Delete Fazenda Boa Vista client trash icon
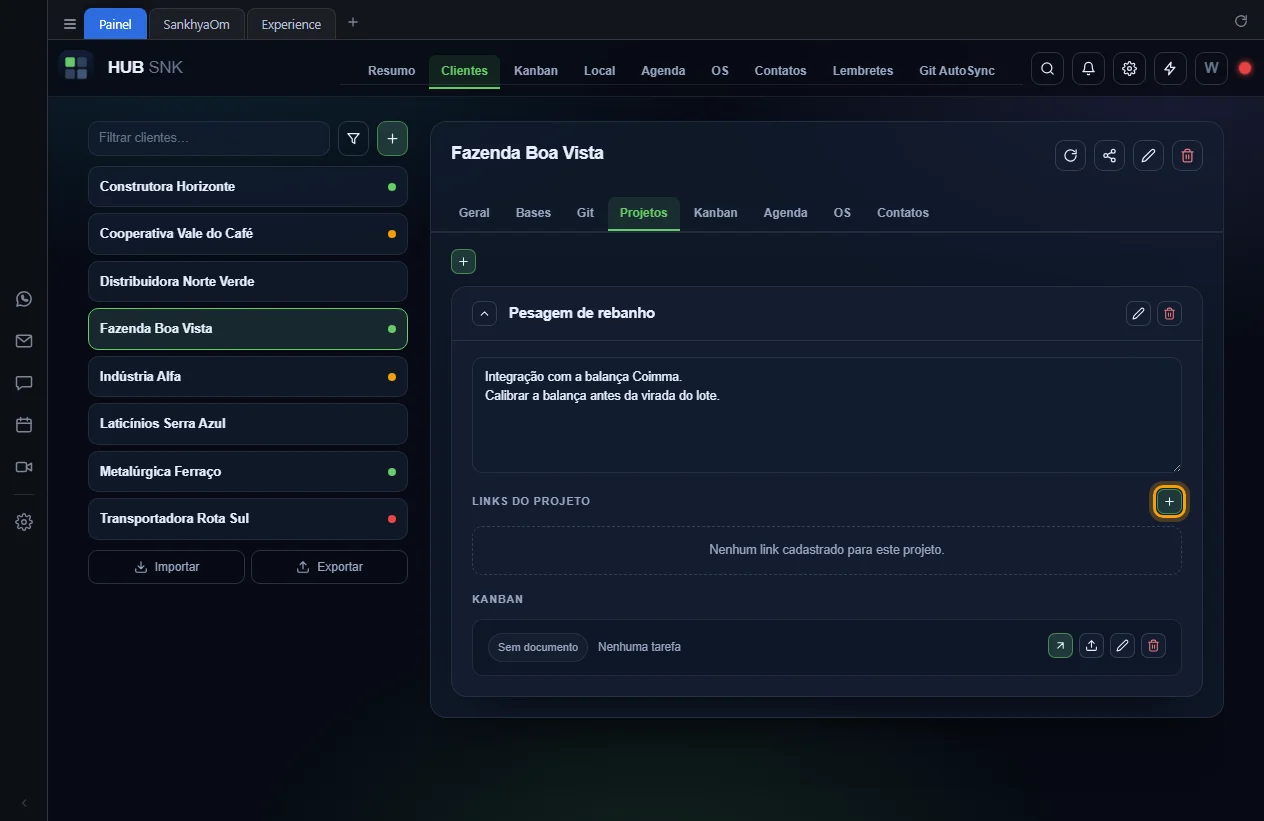1264x821 pixels. click(x=1187, y=155)
